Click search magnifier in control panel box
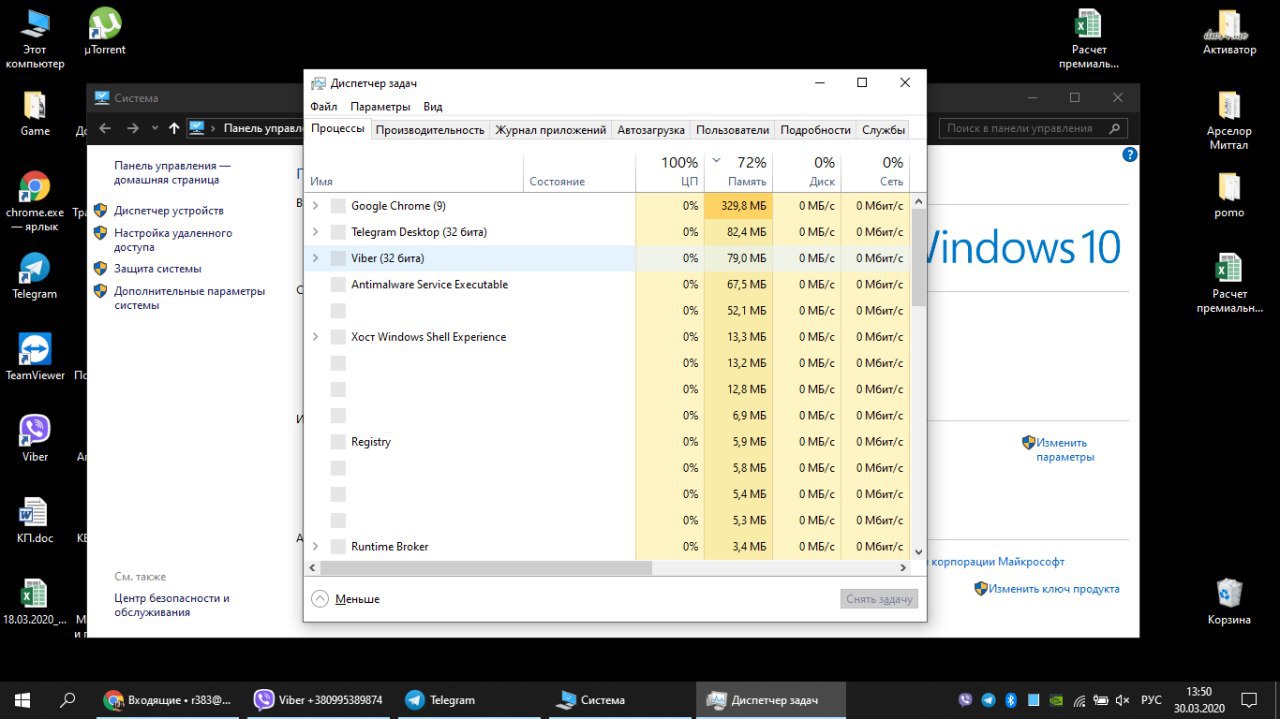The width and height of the screenshot is (1280, 719). [x=1114, y=128]
